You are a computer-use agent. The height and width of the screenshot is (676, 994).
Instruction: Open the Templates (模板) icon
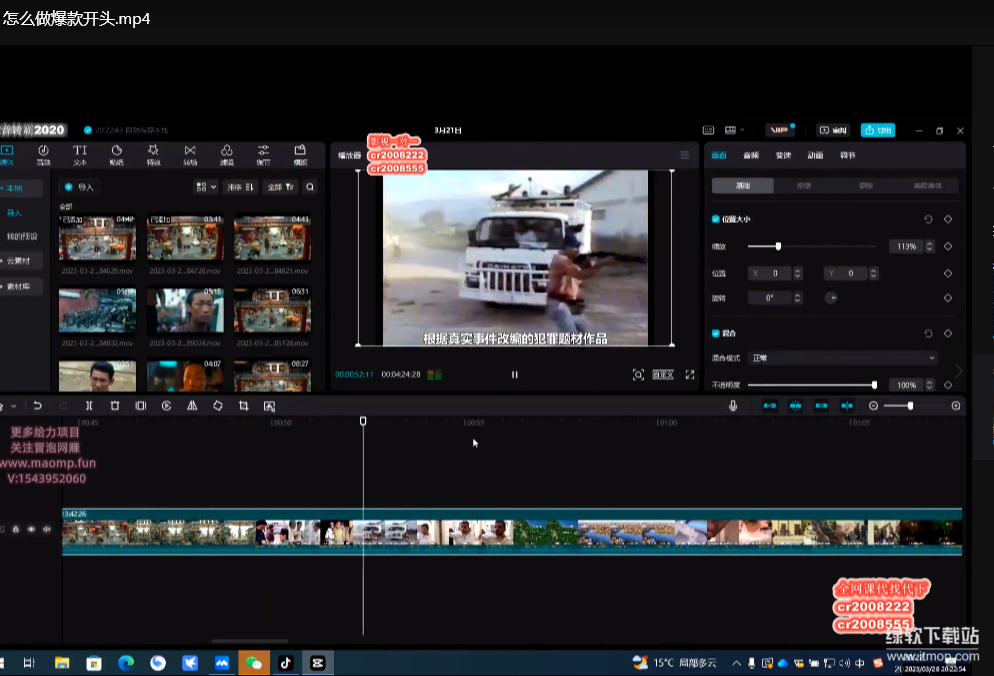point(300,154)
